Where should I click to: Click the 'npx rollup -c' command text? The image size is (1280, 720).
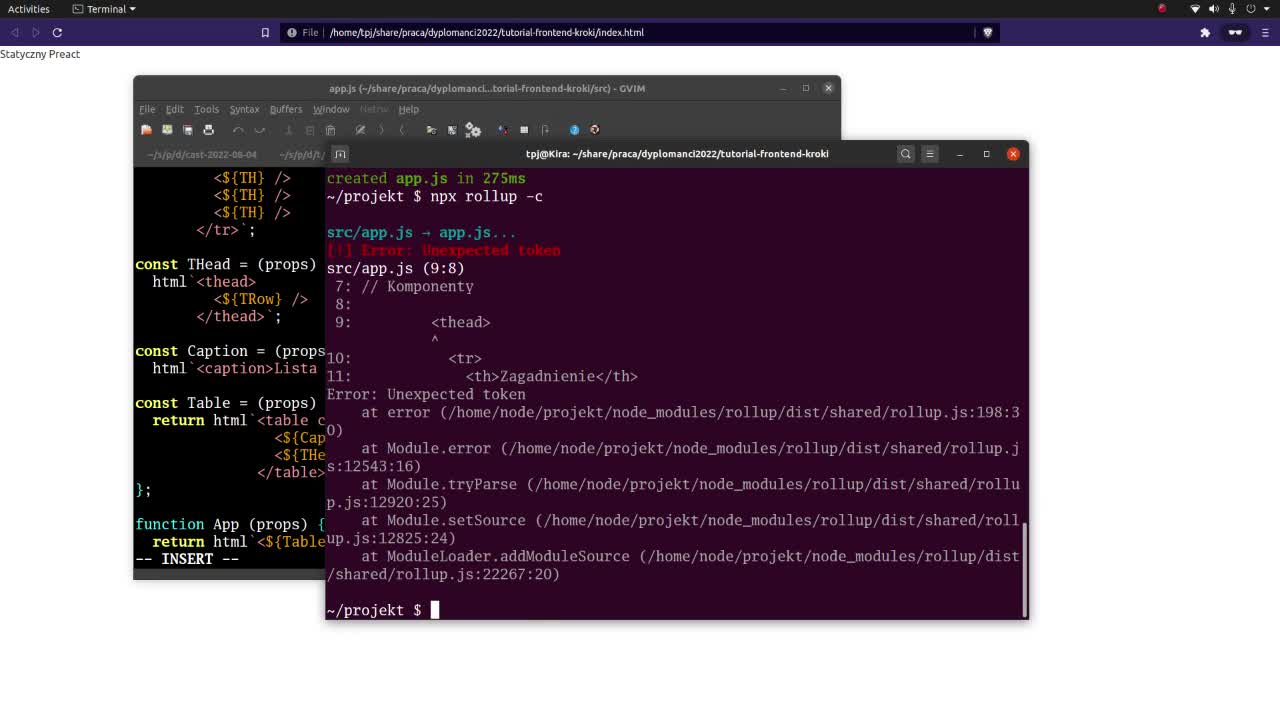tap(487, 196)
